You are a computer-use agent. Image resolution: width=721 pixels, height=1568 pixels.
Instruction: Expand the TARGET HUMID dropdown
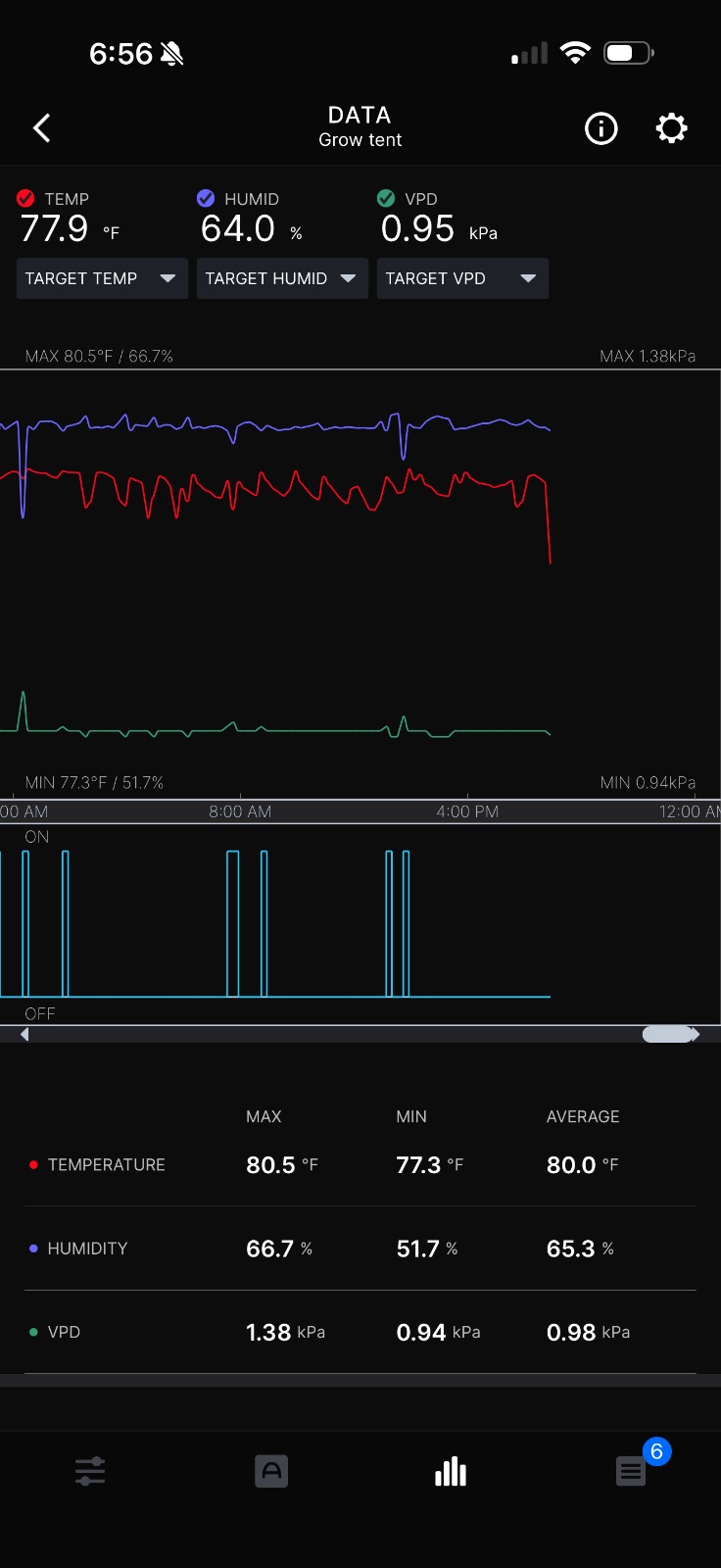282,278
